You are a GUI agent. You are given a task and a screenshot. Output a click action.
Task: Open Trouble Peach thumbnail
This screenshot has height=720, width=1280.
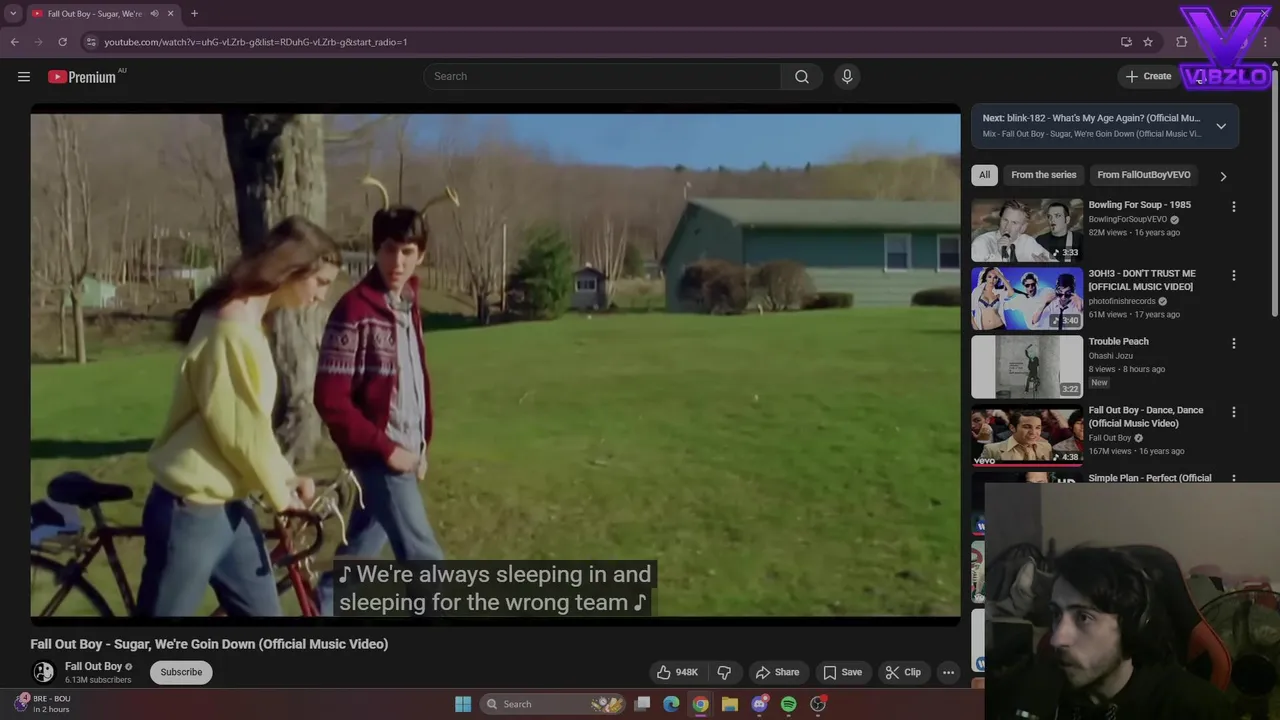(x=1027, y=366)
